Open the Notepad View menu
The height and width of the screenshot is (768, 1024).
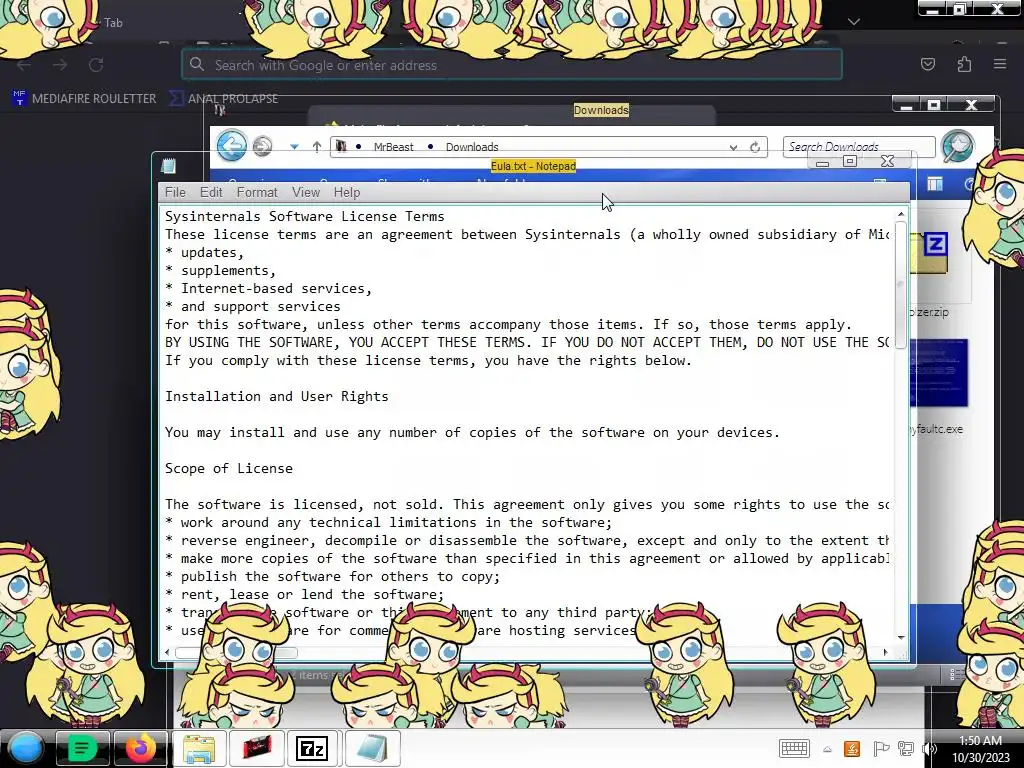306,192
